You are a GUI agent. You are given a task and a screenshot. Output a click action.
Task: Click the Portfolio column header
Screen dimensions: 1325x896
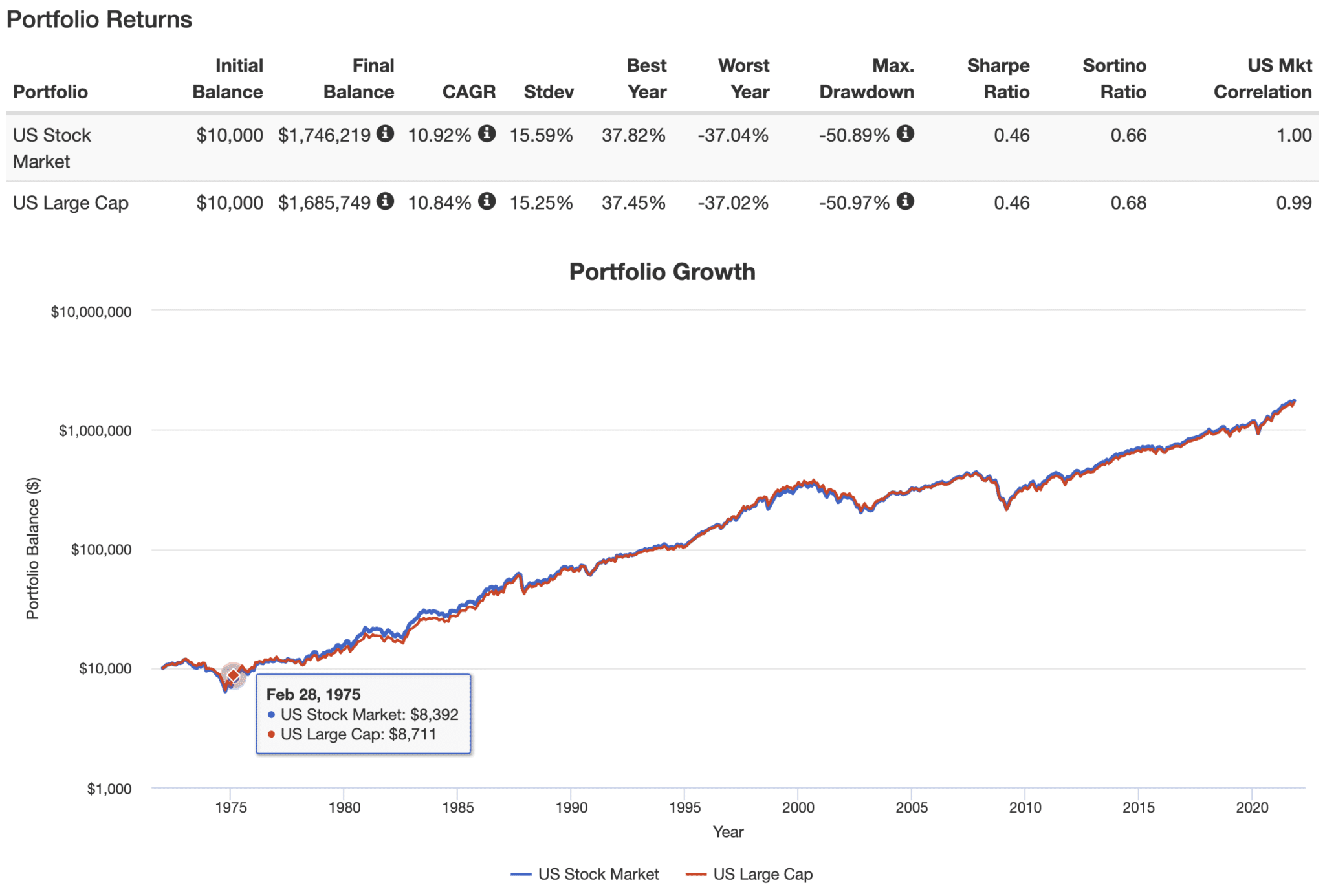click(50, 92)
